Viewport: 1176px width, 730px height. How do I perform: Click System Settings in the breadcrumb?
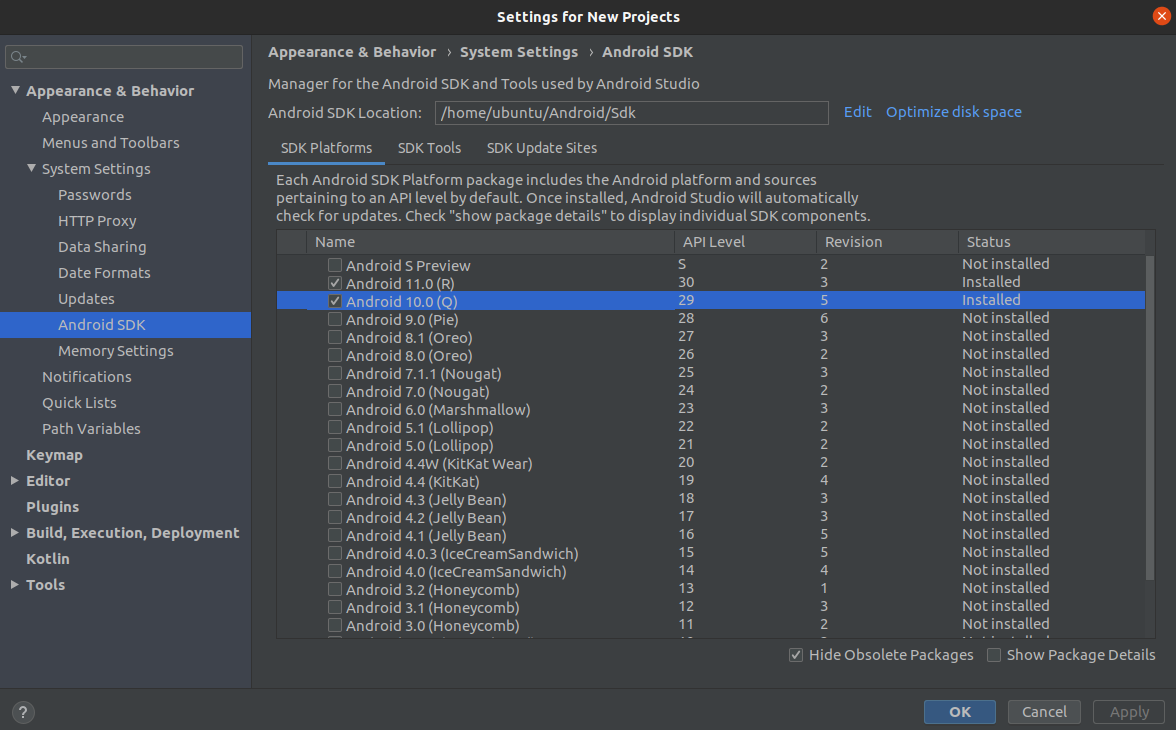point(519,52)
